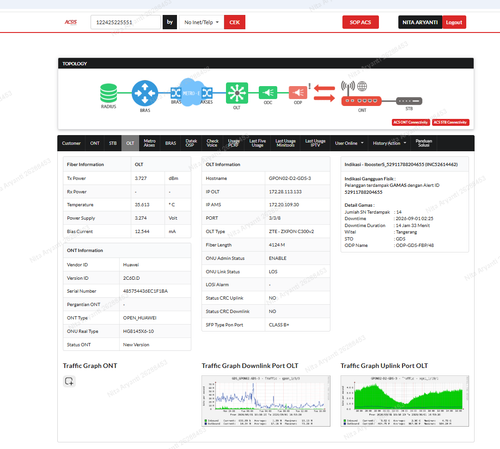Open the Last Usage Minitools tab
Screen dimensions: 500x449
pyautogui.click(x=285, y=143)
